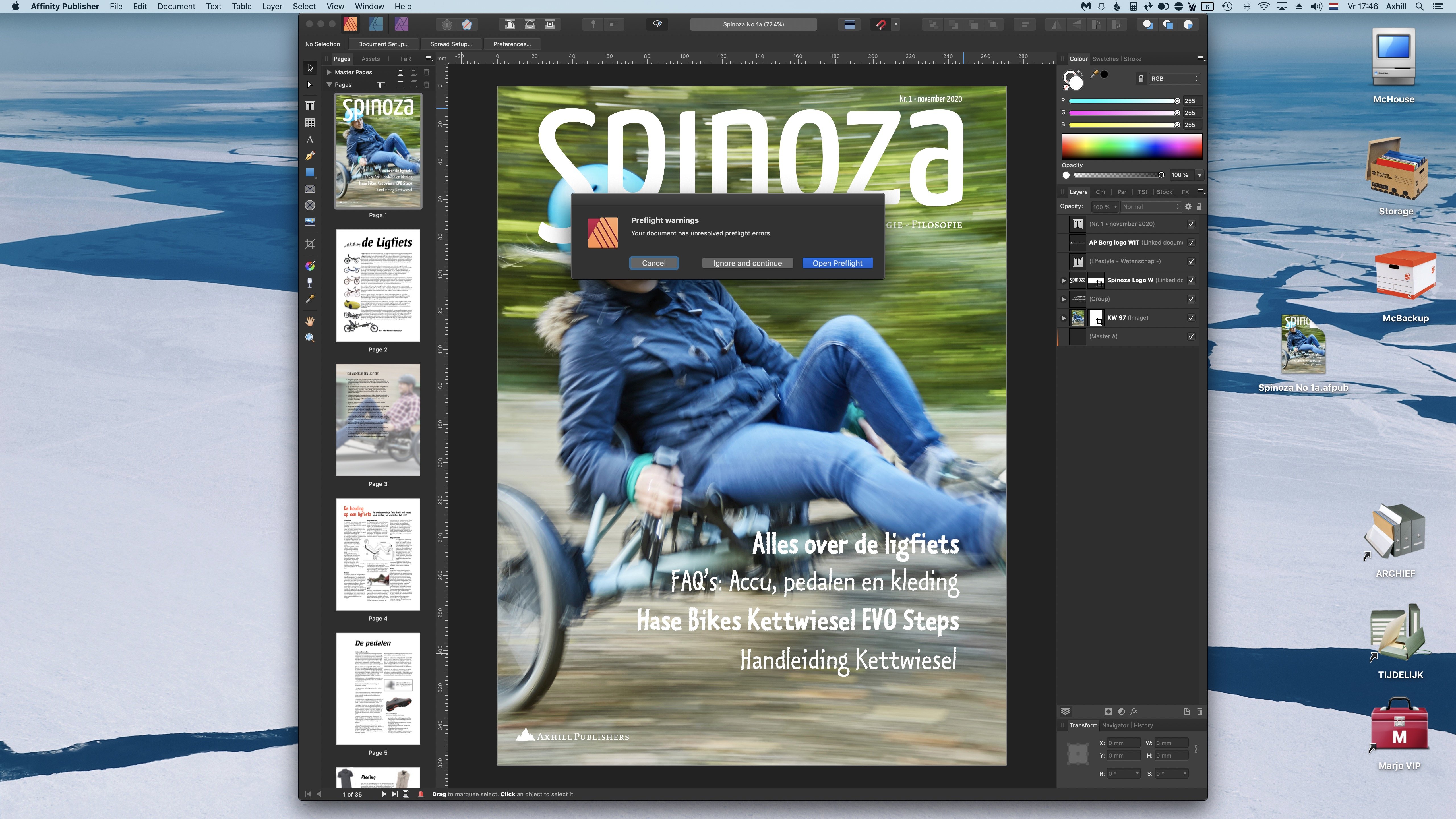The image size is (1456, 819).
Task: Select the View hand tool
Action: (x=310, y=321)
